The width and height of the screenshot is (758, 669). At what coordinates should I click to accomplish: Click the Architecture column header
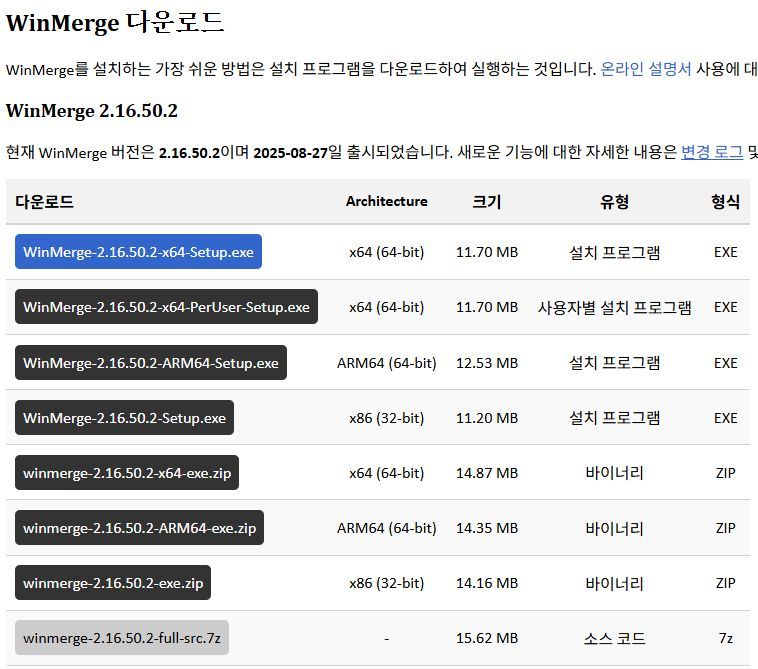(x=387, y=201)
